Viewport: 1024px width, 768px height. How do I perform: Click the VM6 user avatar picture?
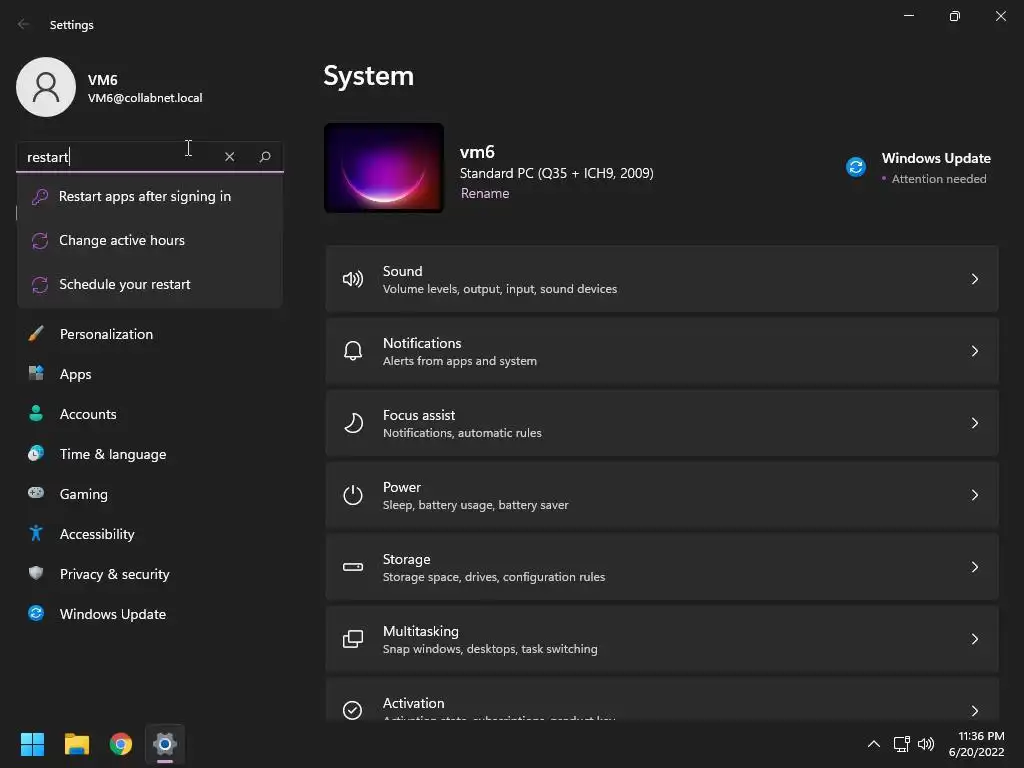point(46,87)
